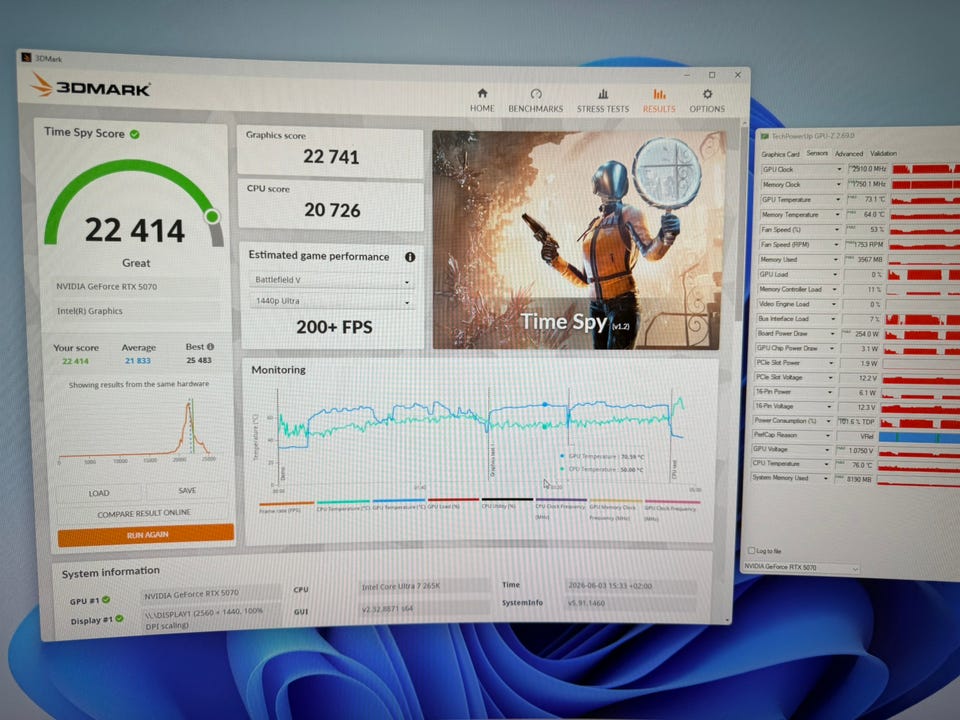The height and width of the screenshot is (720, 960).
Task: Open Memory Clock sensor dropdown in GPU-Z
Action: coord(839,184)
